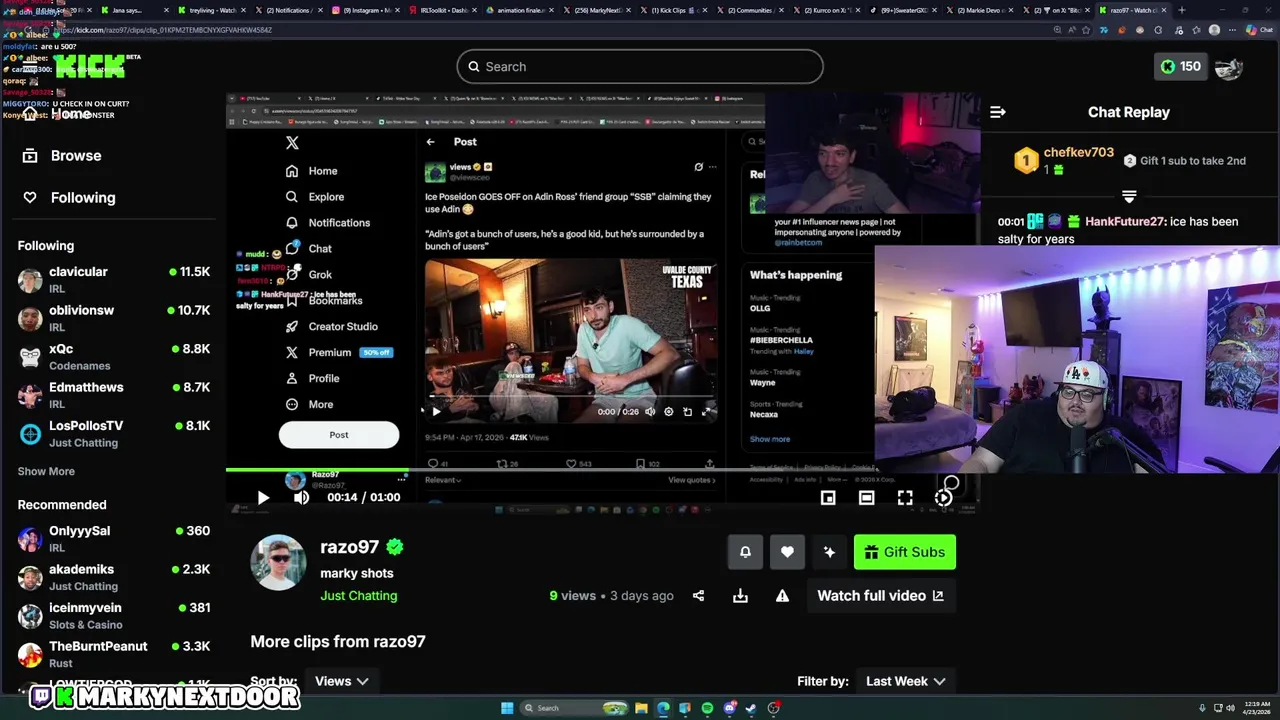Open clavicular channel in Following list

pos(114,280)
